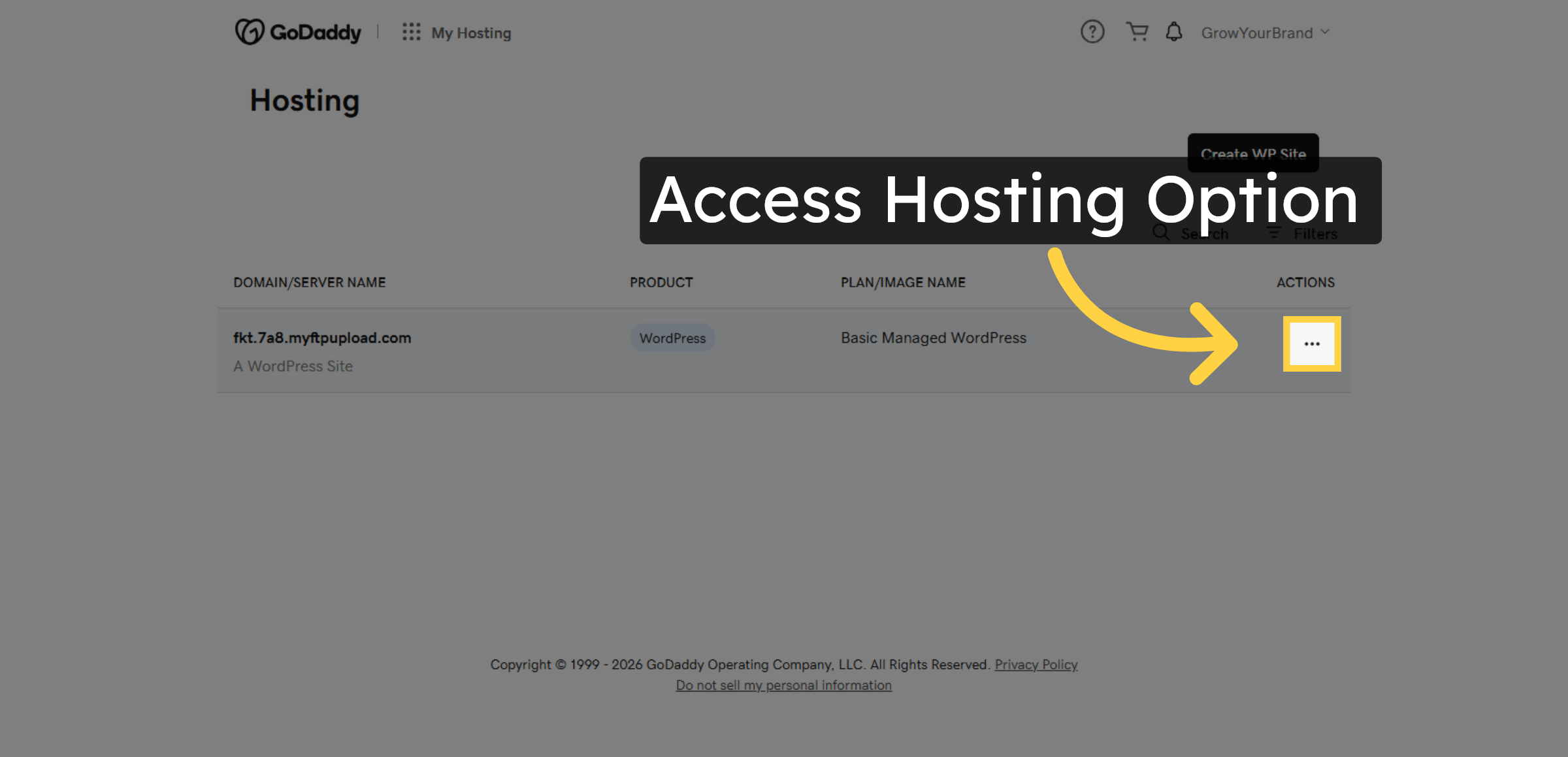
Task: Check notifications using the bell icon
Action: (1173, 31)
